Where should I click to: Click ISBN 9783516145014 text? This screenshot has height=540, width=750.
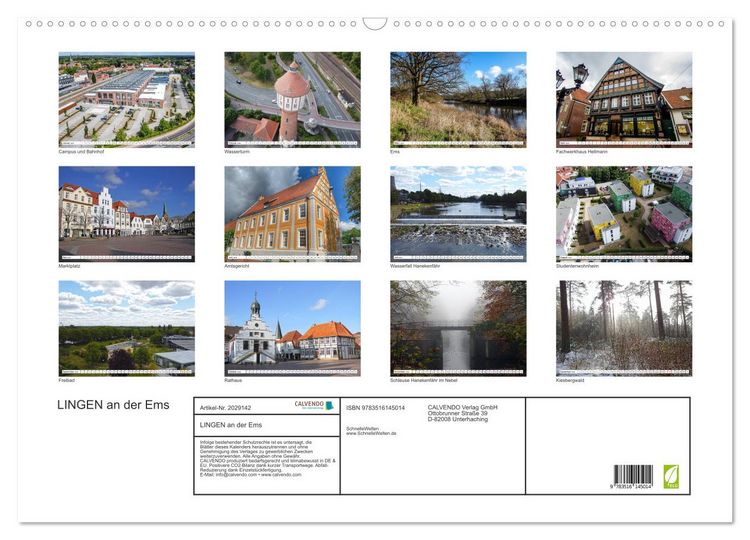[x=375, y=408]
